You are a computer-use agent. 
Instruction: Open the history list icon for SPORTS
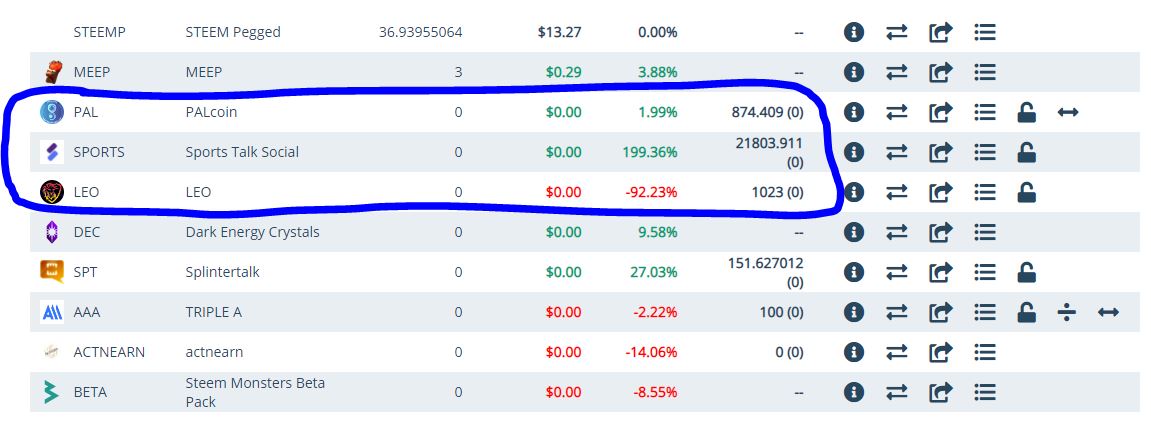984,152
